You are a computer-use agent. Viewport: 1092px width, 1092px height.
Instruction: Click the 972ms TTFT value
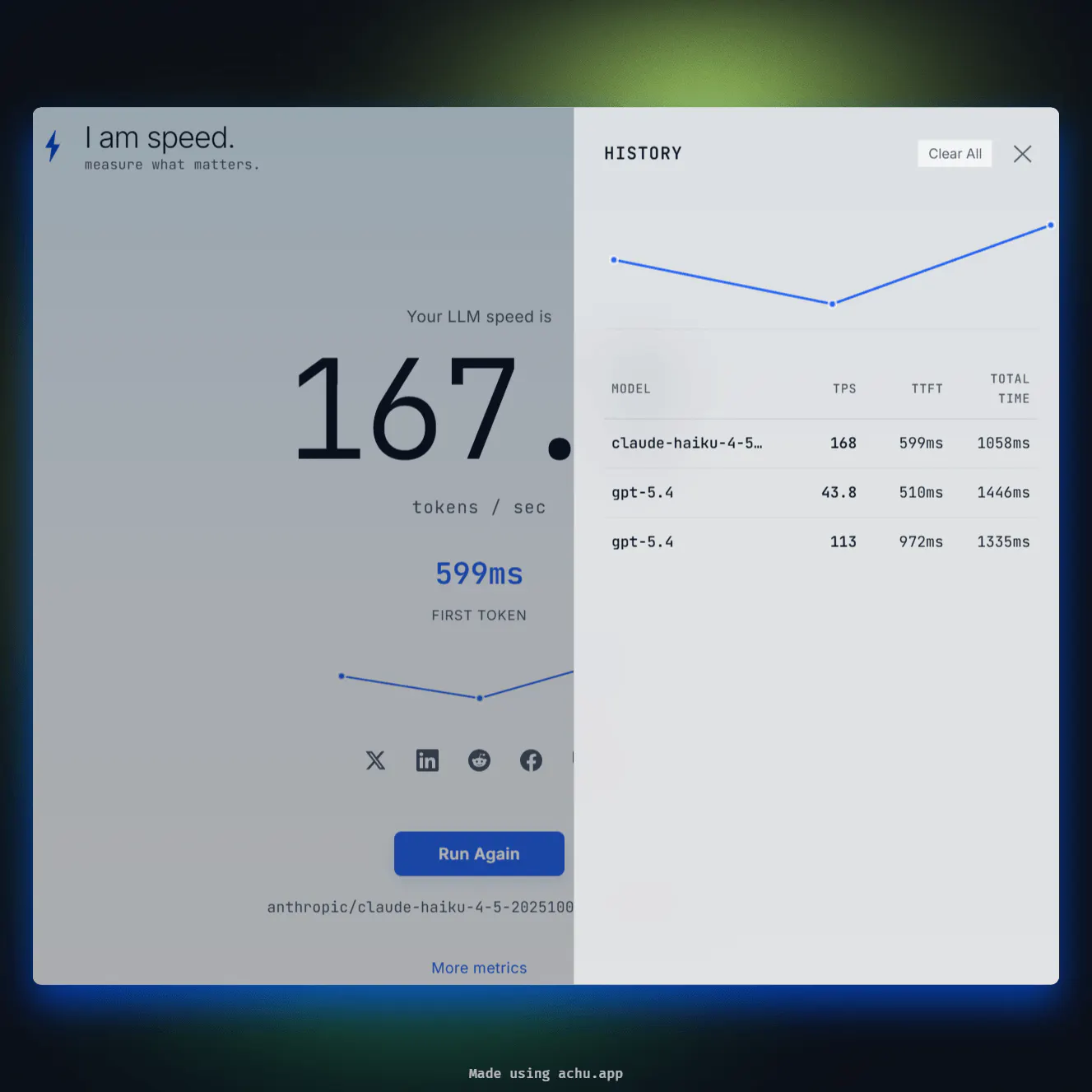[x=921, y=542]
